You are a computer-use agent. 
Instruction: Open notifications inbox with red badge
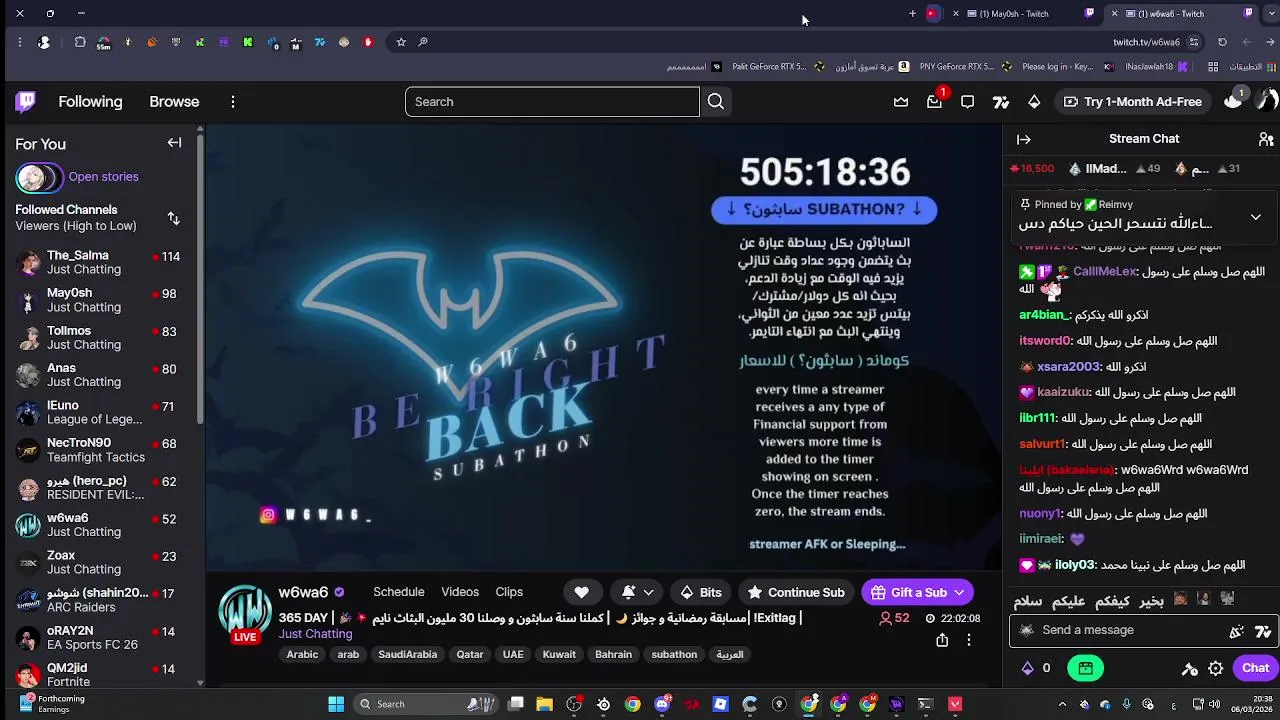pyautogui.click(x=934, y=101)
